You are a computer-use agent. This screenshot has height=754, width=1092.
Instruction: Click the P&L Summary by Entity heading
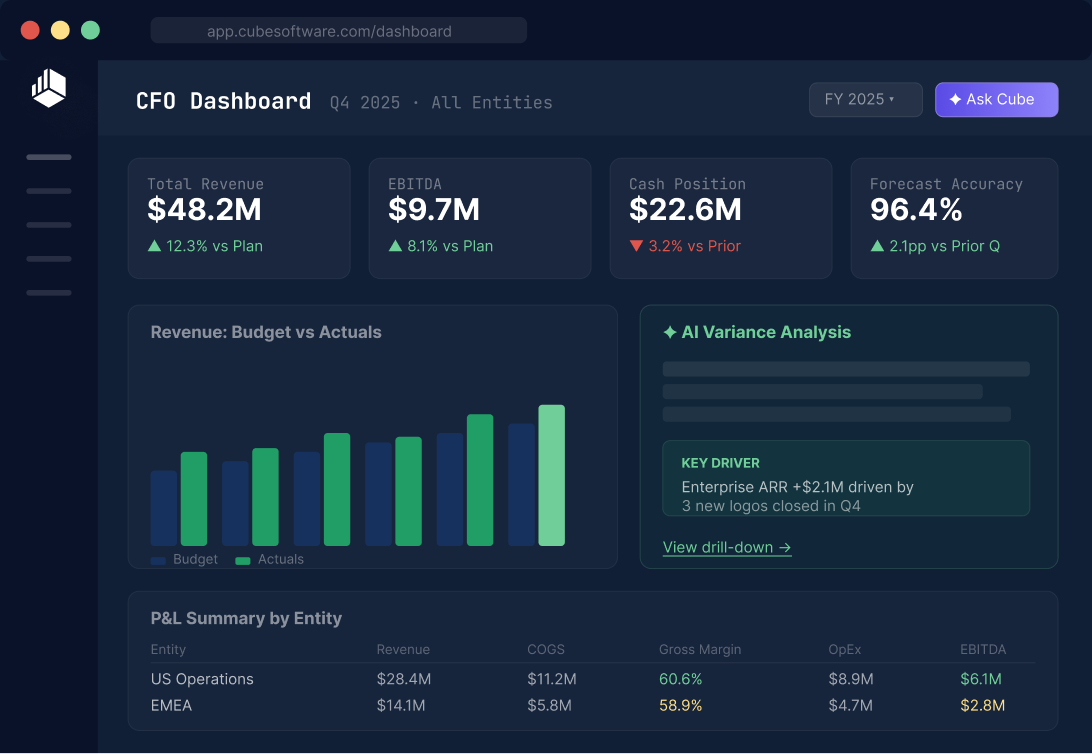tap(247, 618)
